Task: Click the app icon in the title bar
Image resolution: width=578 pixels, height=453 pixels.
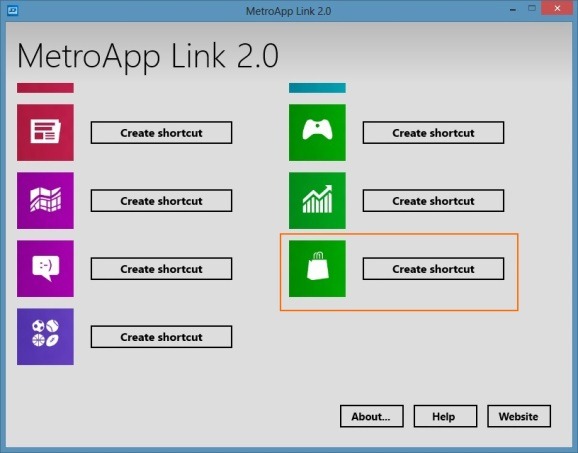Action: 13,10
